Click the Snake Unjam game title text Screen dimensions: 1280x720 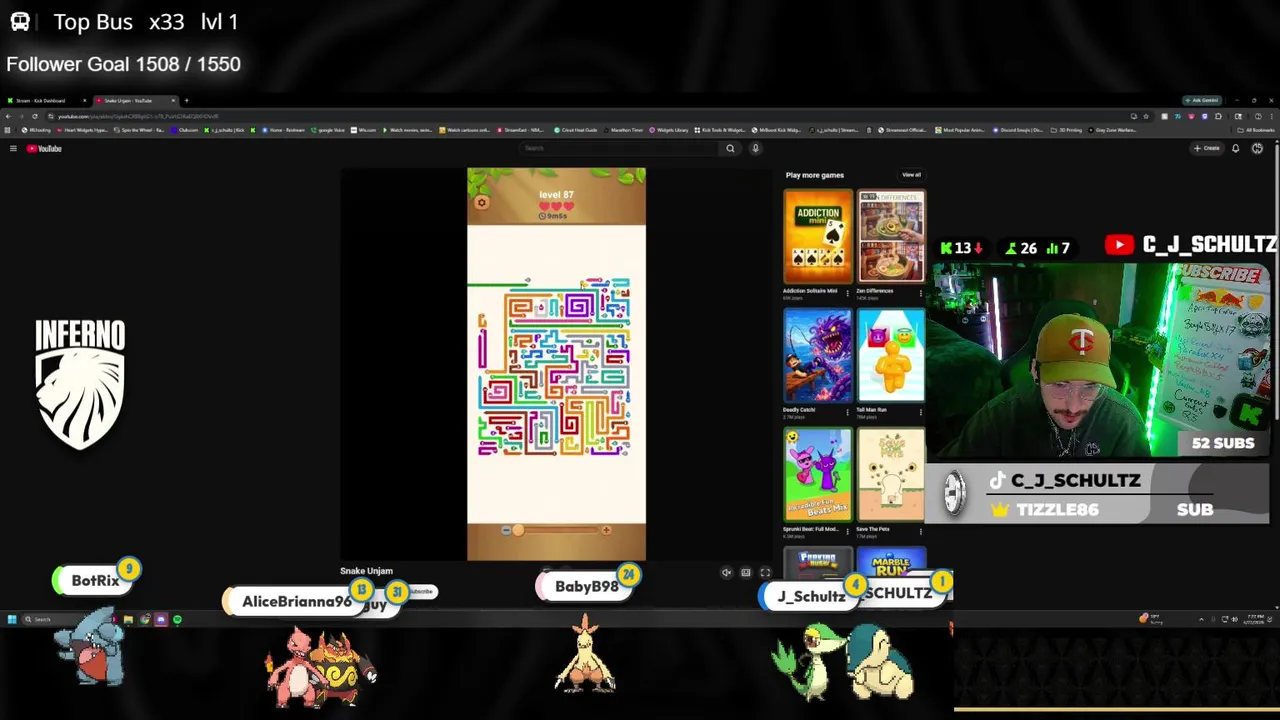(x=366, y=571)
